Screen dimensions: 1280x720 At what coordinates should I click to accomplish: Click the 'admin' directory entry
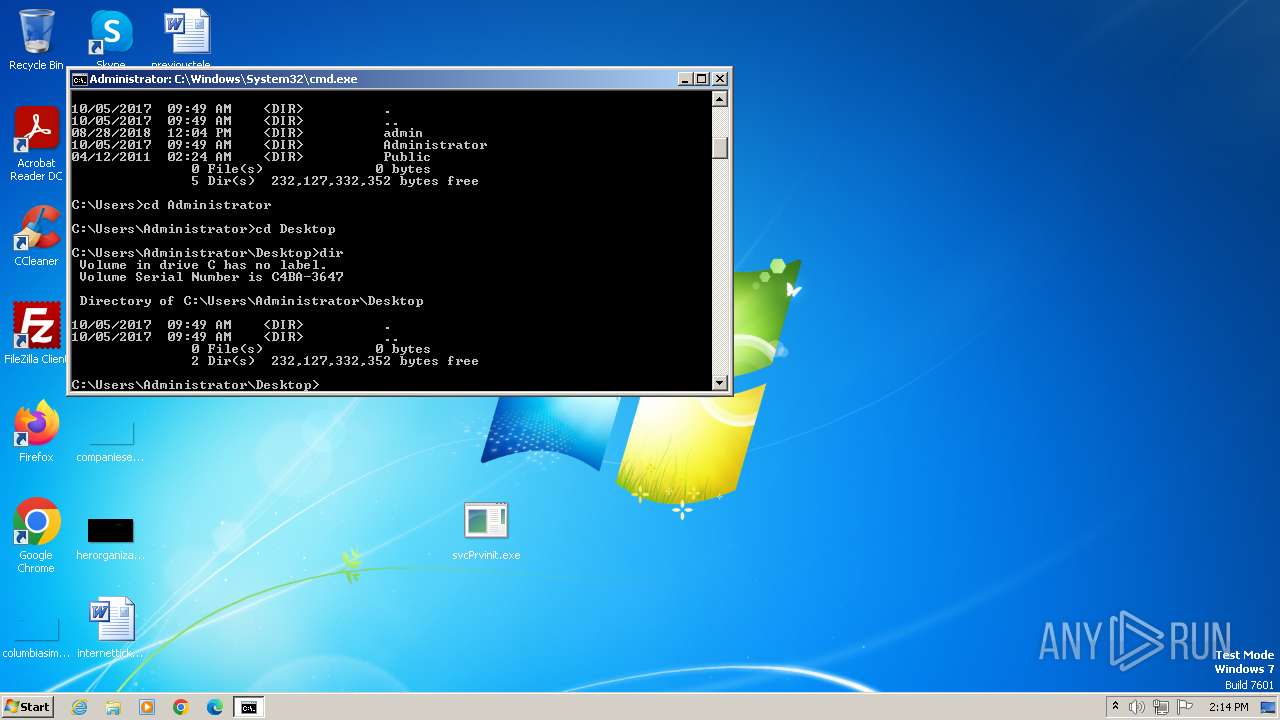pyautogui.click(x=403, y=133)
